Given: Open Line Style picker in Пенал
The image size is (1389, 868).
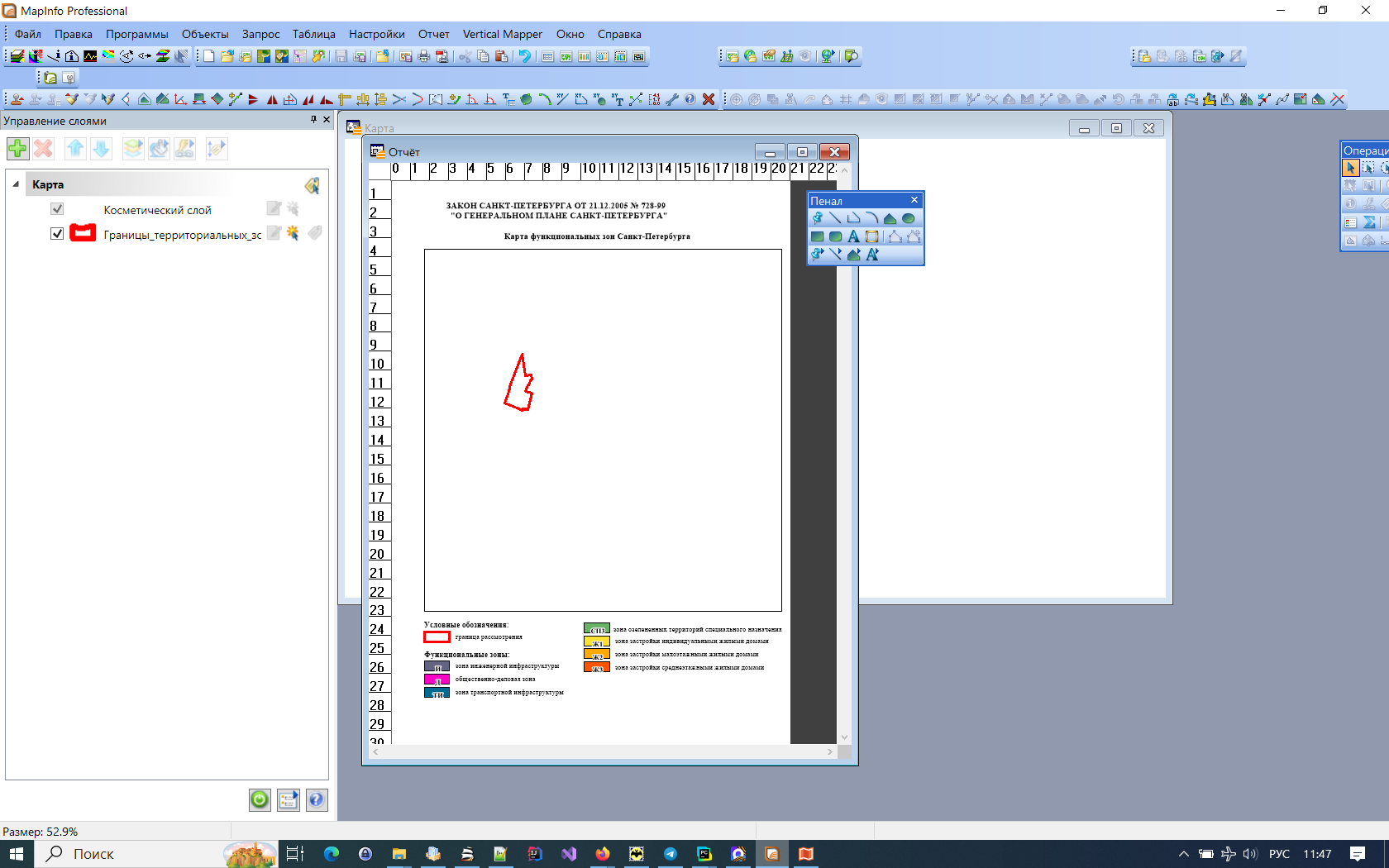Looking at the screenshot, I should 835,255.
